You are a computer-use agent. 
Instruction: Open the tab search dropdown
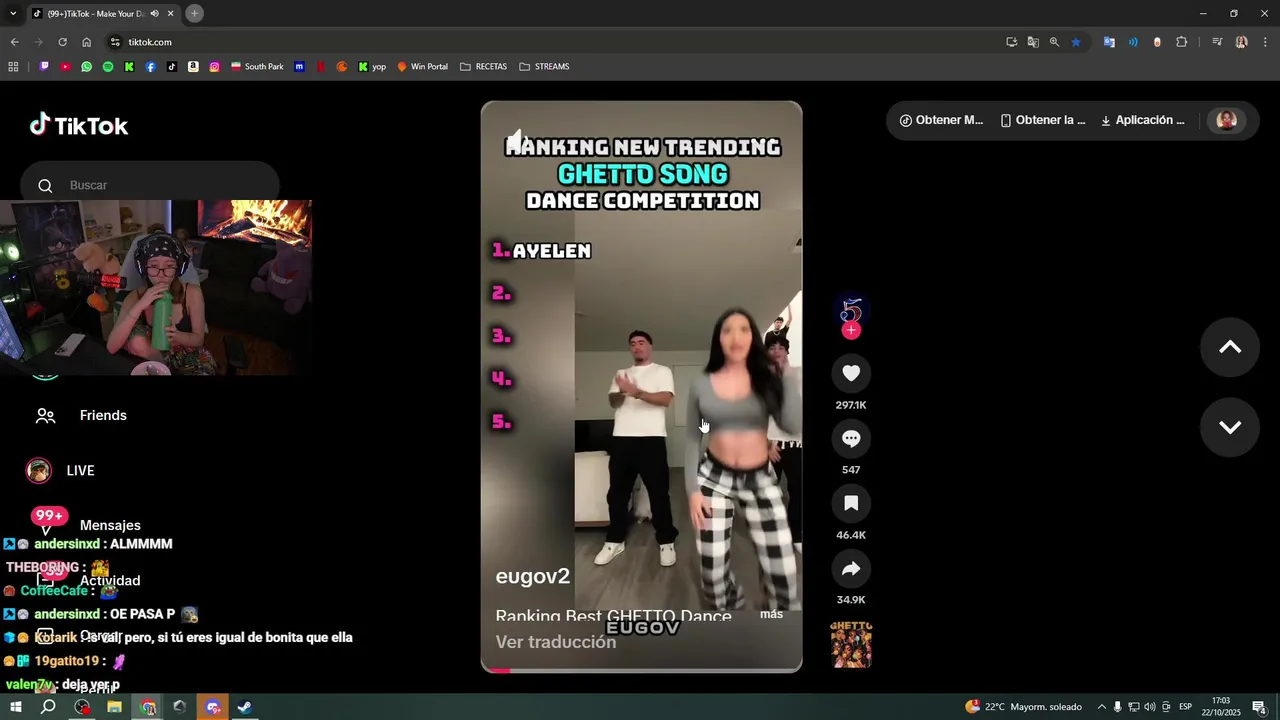point(13,13)
